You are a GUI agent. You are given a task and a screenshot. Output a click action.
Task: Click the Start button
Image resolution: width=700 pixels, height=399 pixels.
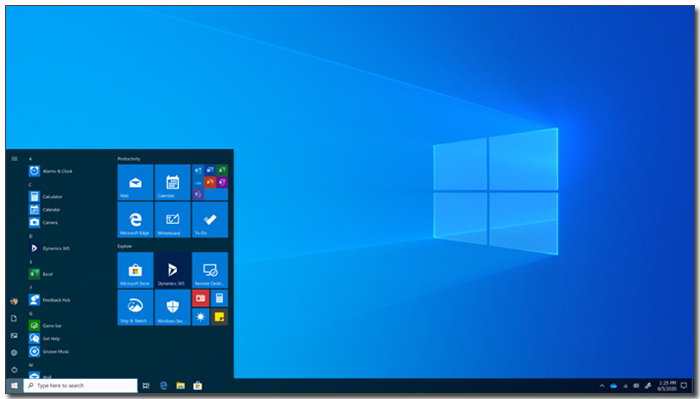[x=14, y=386]
